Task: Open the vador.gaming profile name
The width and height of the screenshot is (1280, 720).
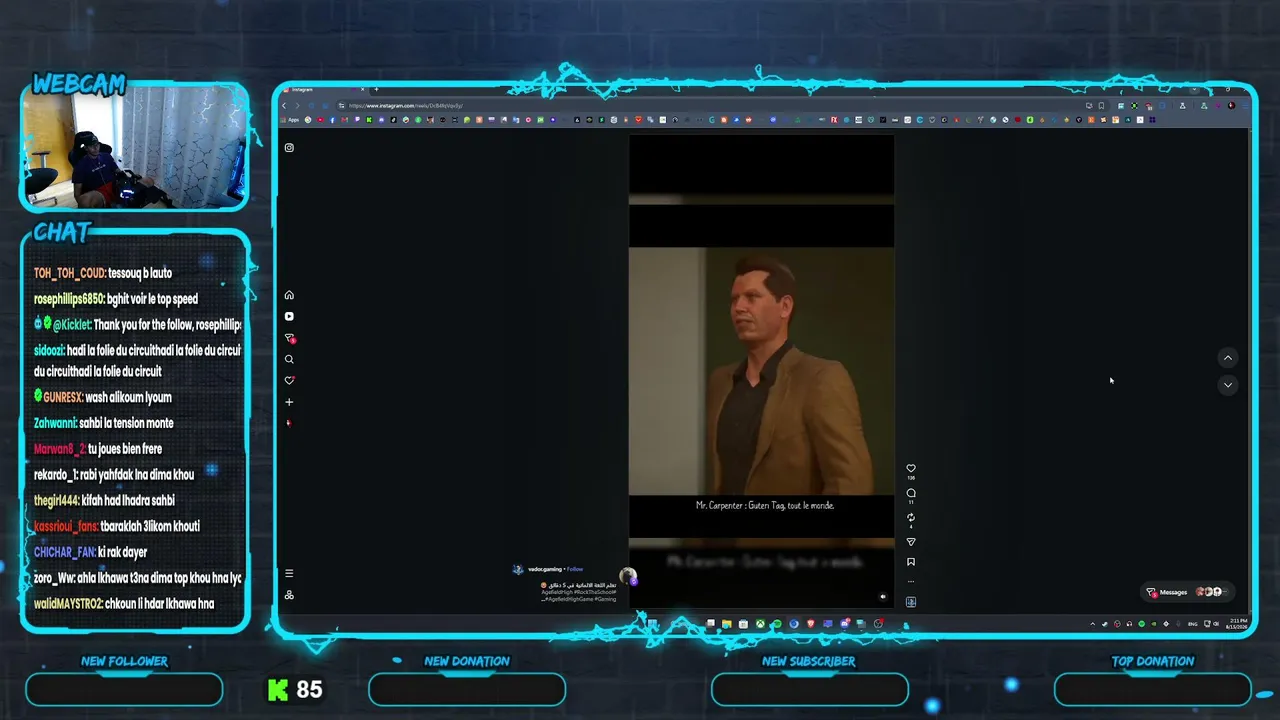Action: point(545,569)
